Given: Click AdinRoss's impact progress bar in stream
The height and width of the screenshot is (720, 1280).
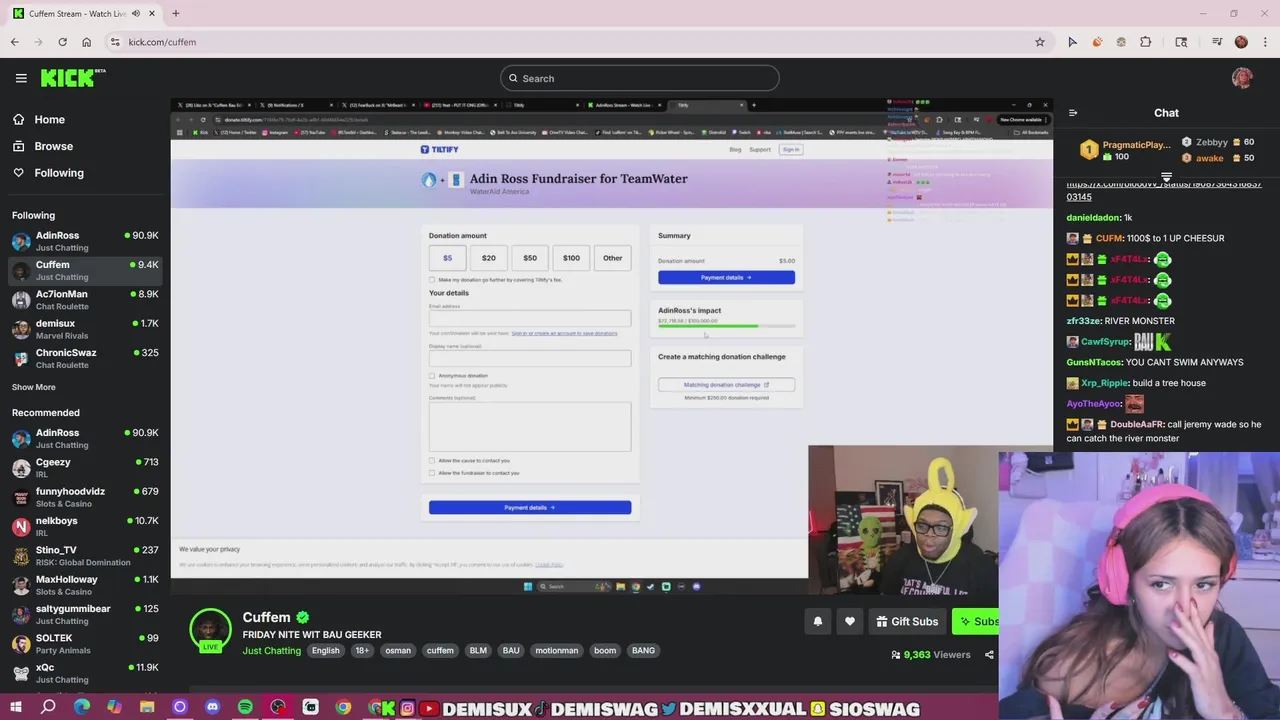Looking at the screenshot, I should coord(726,326).
